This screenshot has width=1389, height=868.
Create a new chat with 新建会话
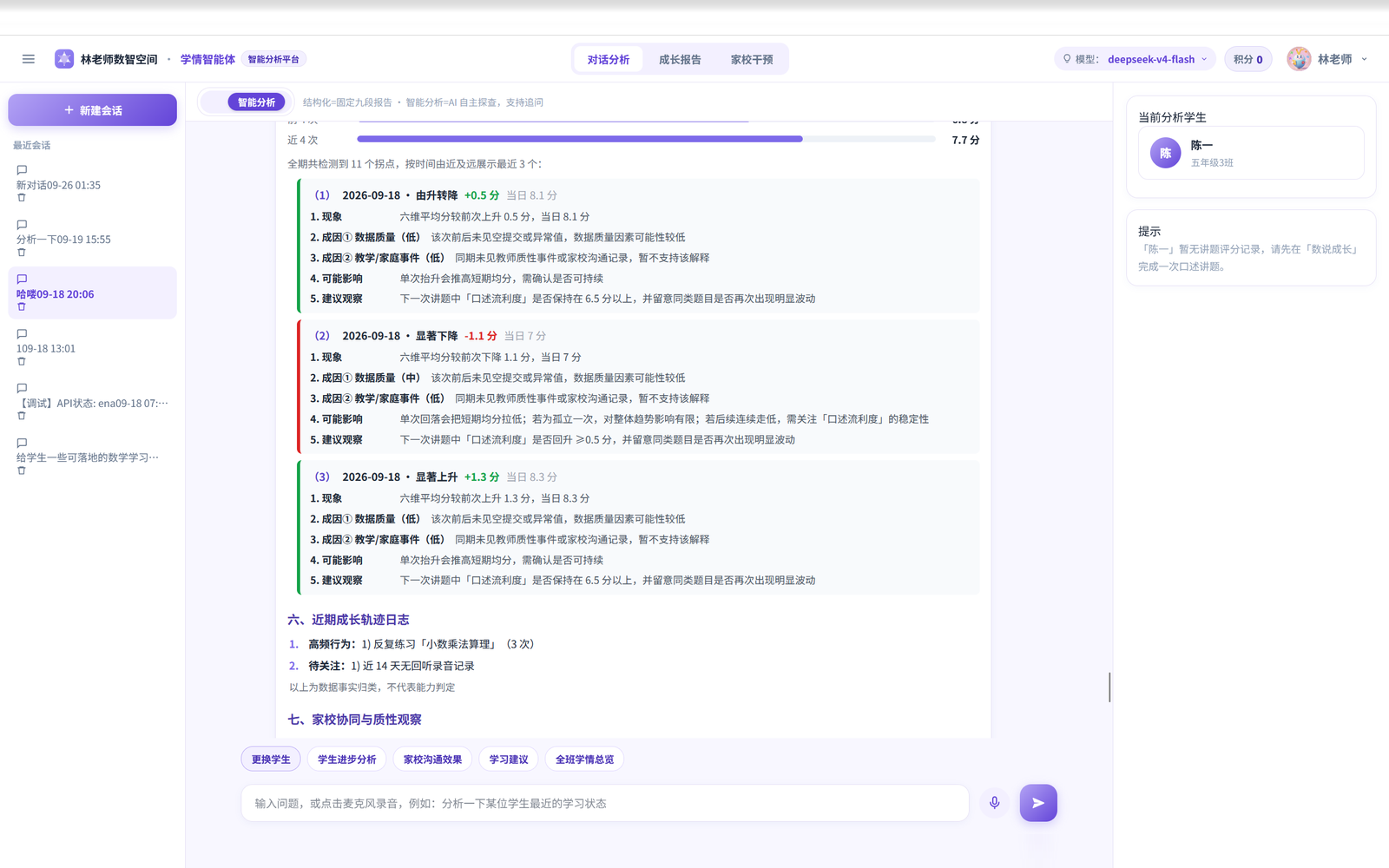(93, 110)
